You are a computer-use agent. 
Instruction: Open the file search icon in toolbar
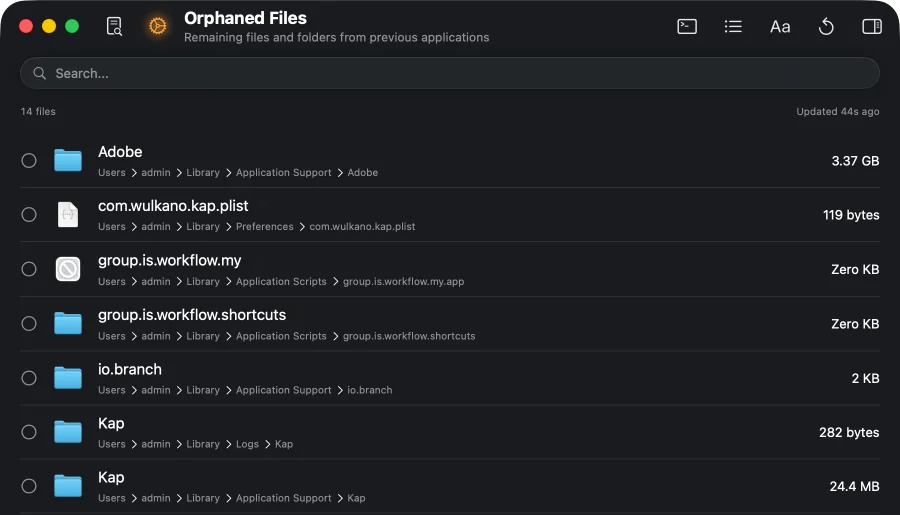click(x=114, y=26)
